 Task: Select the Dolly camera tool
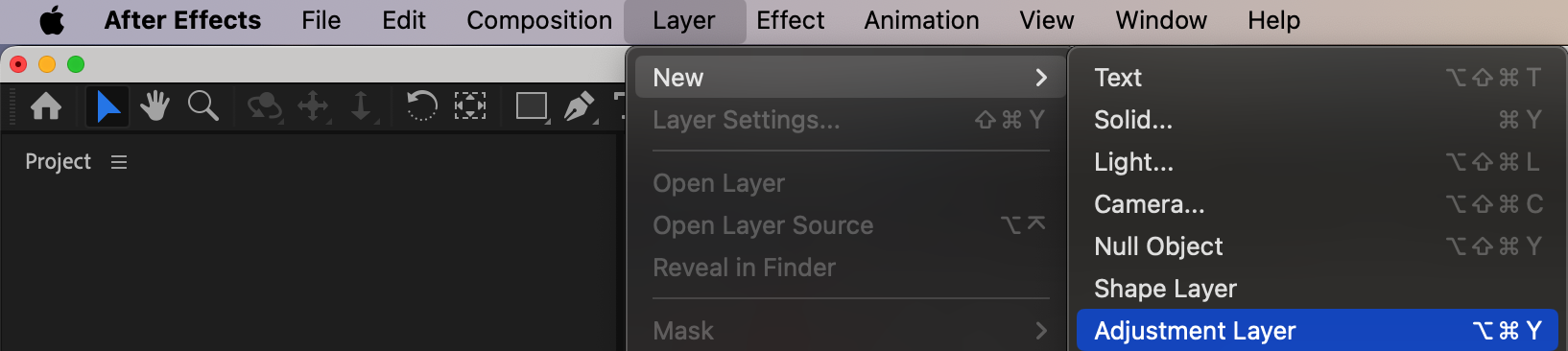(x=362, y=106)
